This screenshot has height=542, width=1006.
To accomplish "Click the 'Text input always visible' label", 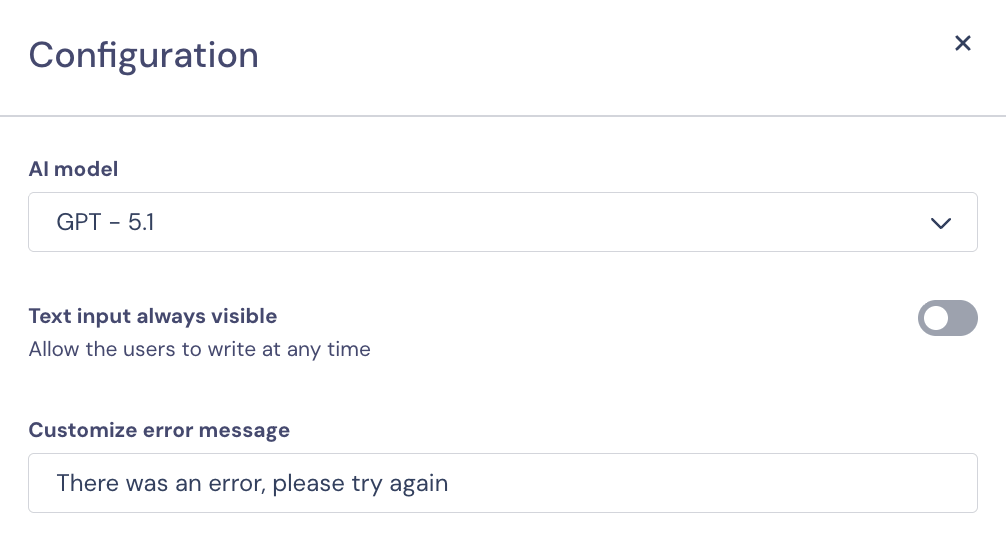I will (152, 316).
